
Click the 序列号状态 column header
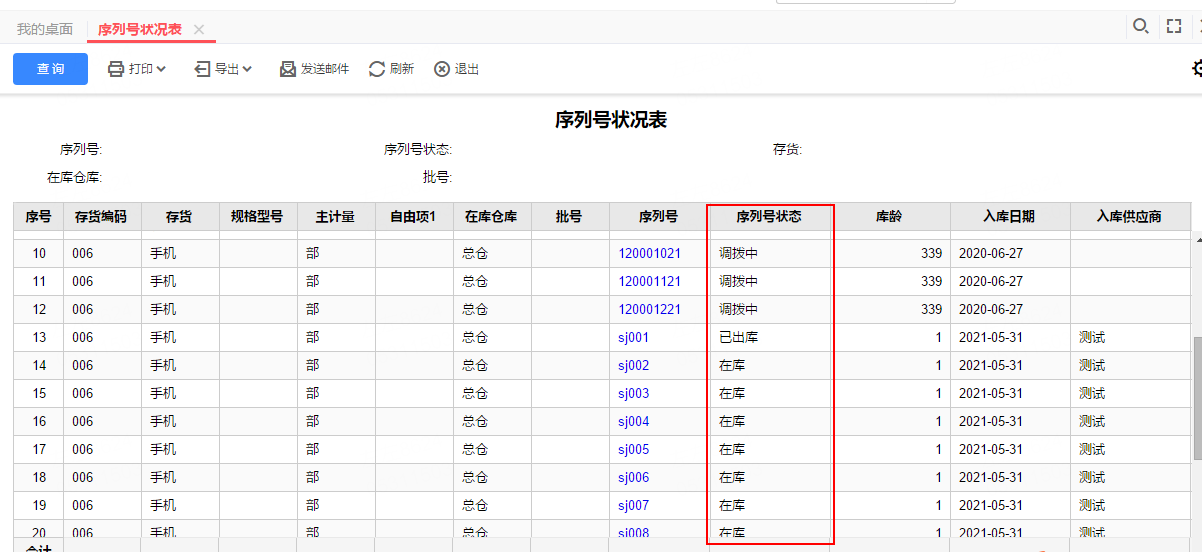(768, 216)
